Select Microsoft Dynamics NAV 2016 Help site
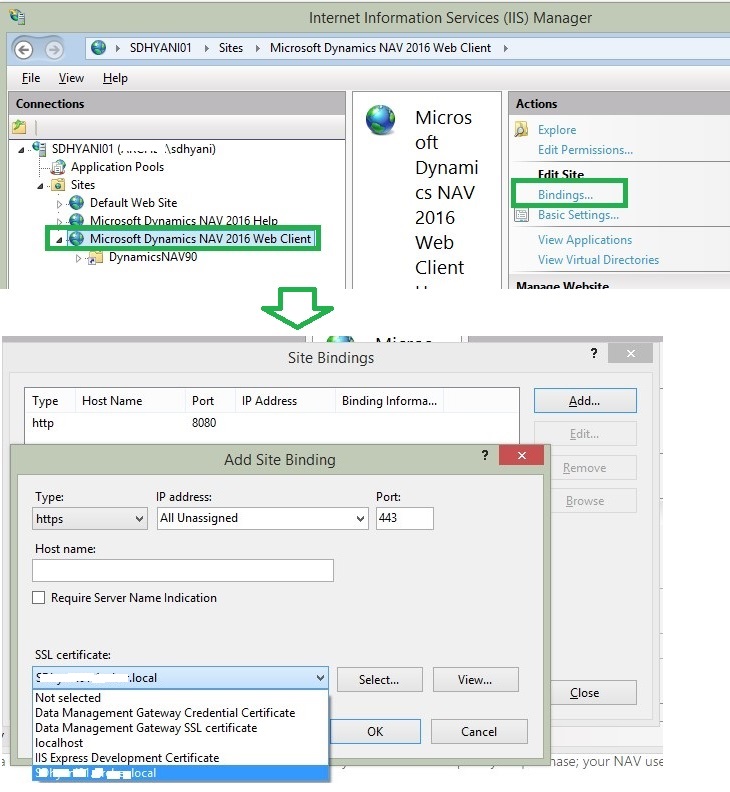Screen dimensions: 730x792 point(184,221)
